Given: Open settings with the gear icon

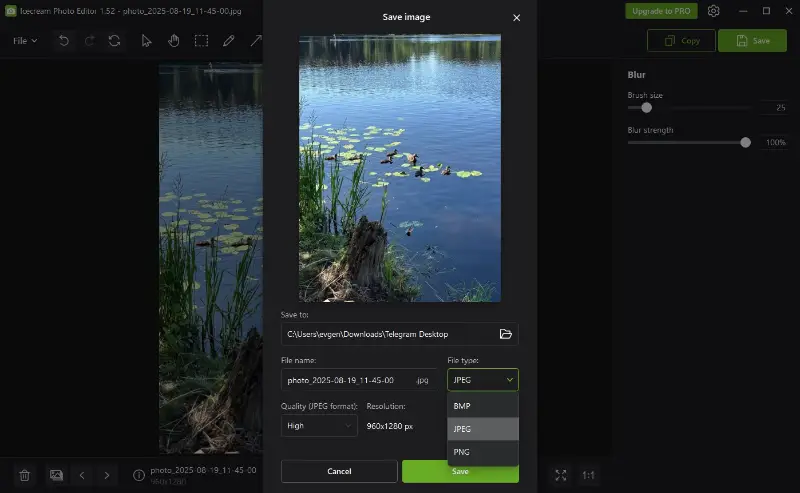Looking at the screenshot, I should point(713,11).
